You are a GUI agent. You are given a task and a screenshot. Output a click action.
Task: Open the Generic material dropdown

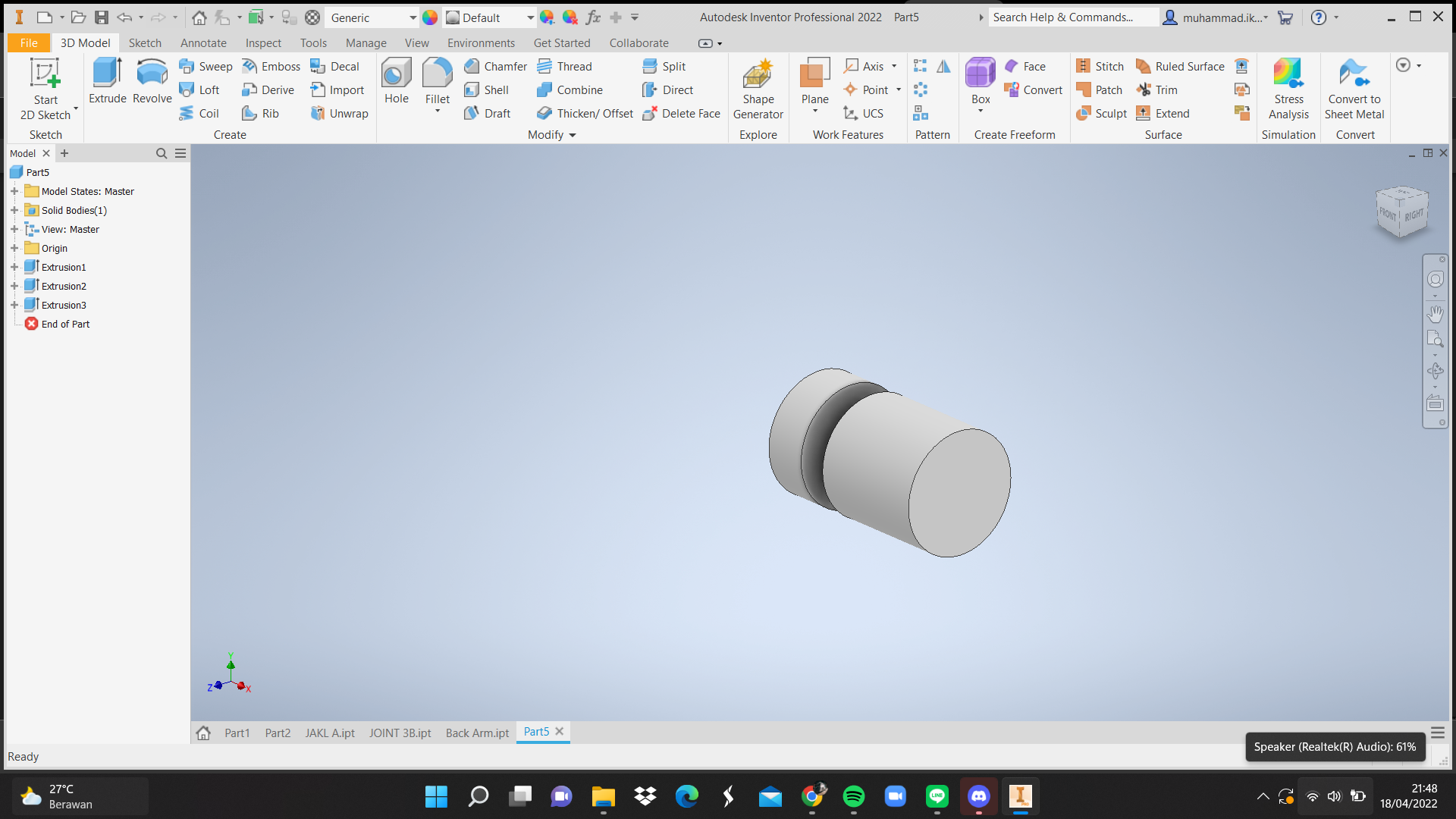point(413,17)
